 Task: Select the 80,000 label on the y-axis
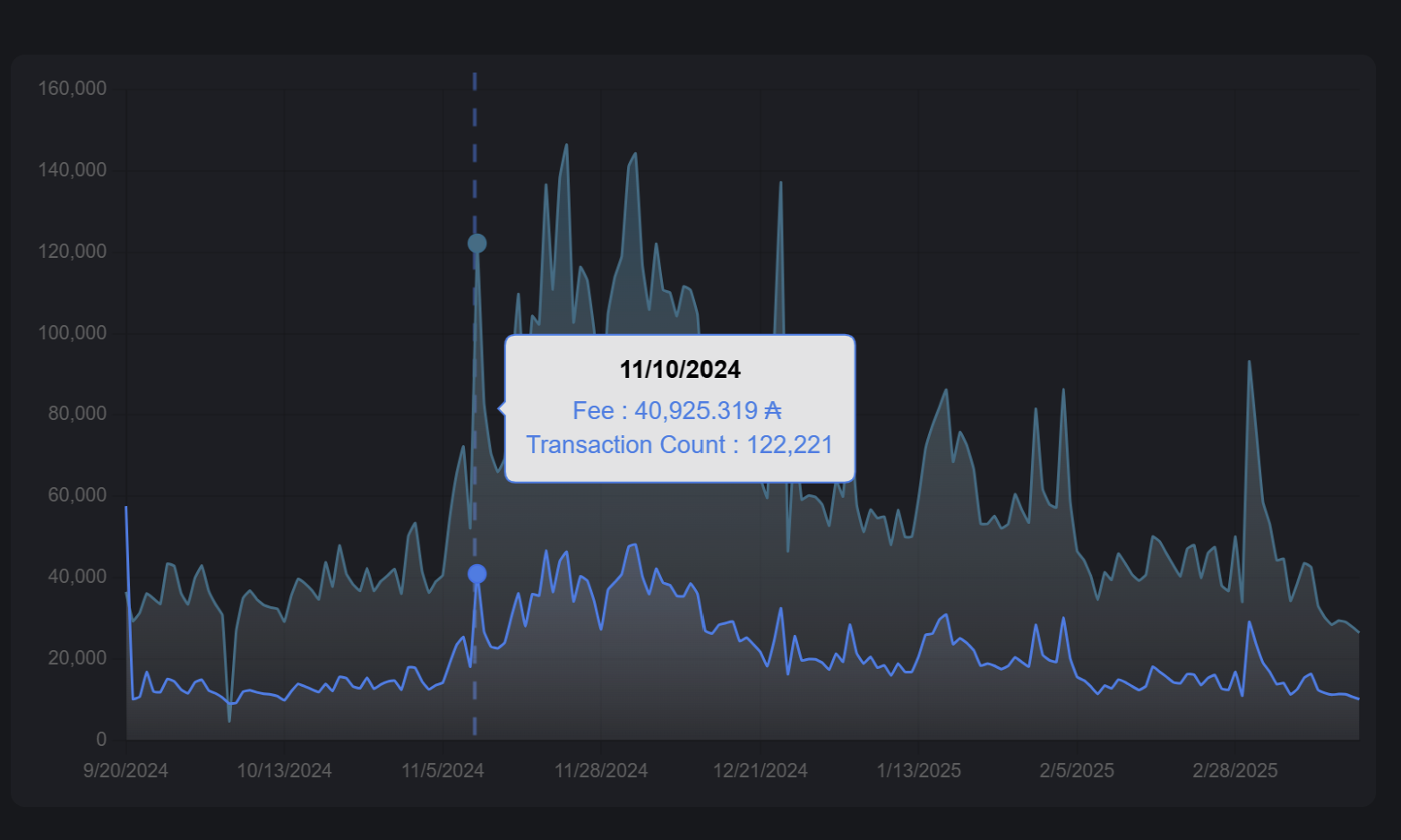77,414
